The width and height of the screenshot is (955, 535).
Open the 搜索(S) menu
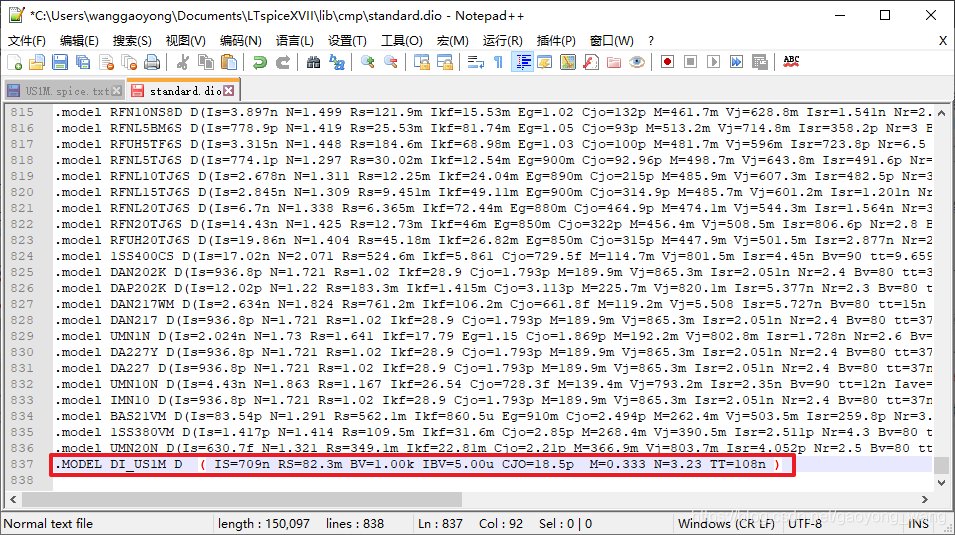pos(132,41)
